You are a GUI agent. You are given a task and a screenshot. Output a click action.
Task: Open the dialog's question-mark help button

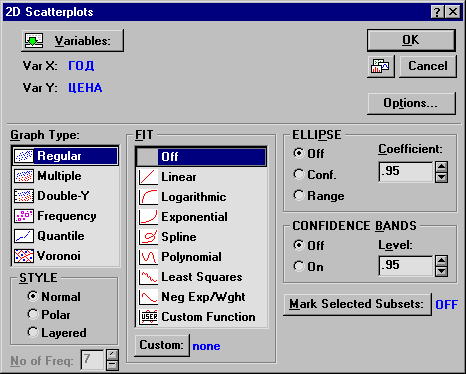[x=437, y=12]
